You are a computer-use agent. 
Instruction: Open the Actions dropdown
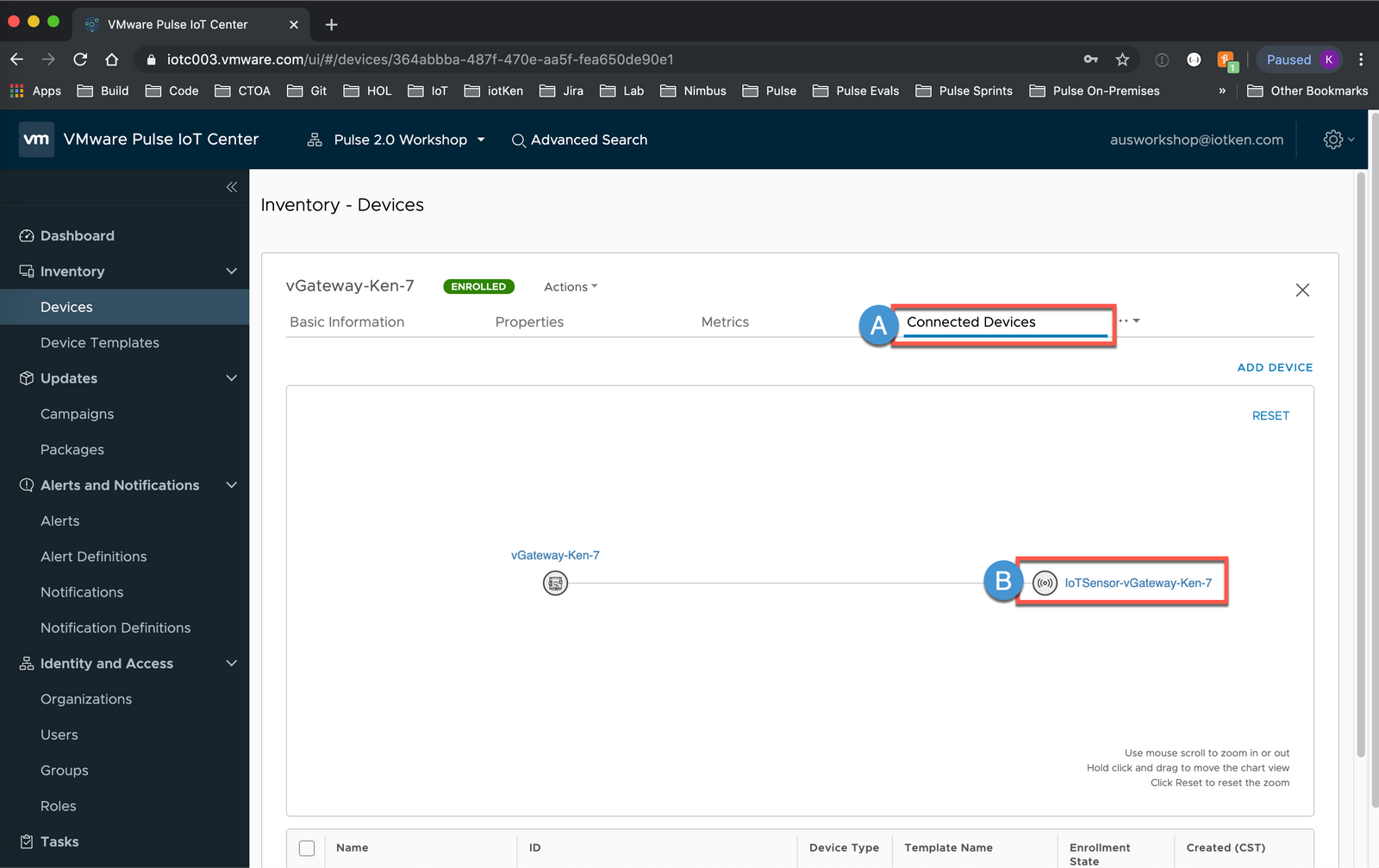pyautogui.click(x=571, y=287)
